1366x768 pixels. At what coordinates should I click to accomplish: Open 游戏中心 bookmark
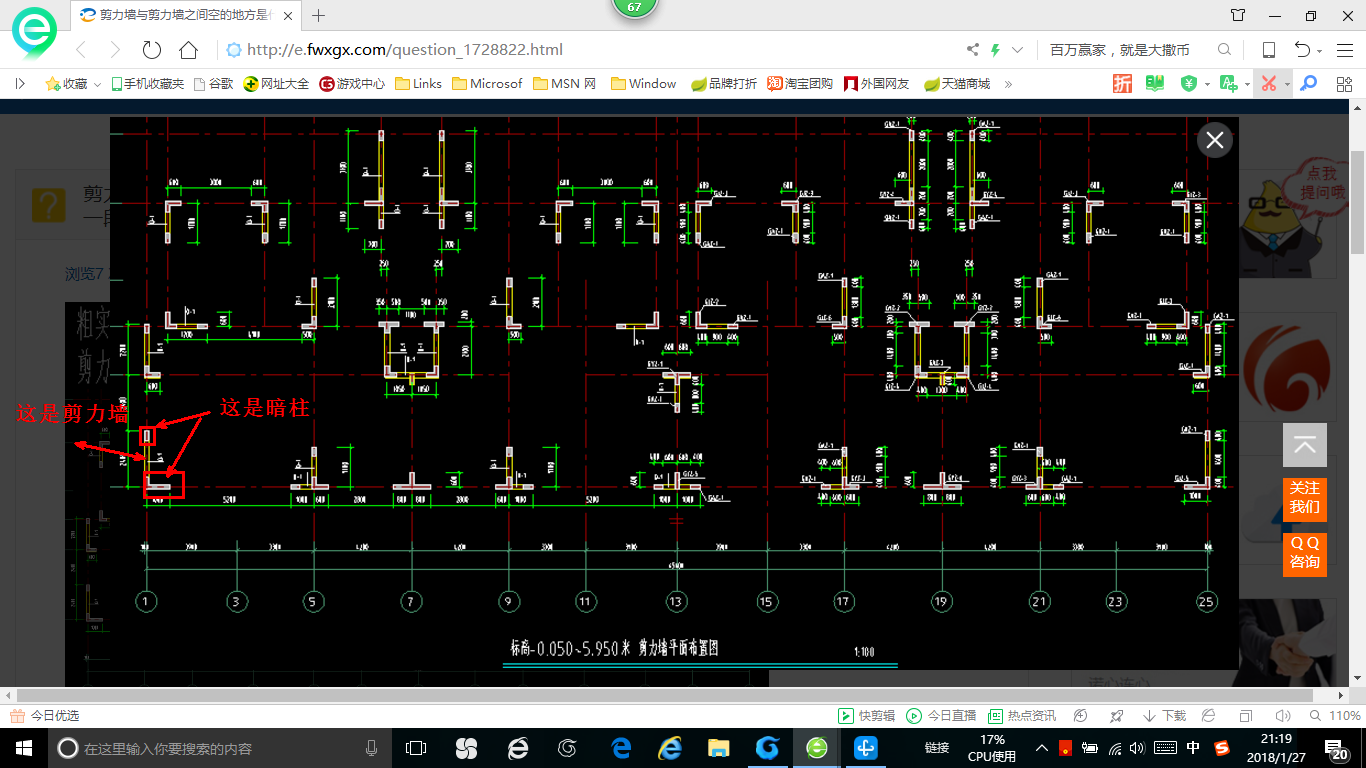point(352,84)
